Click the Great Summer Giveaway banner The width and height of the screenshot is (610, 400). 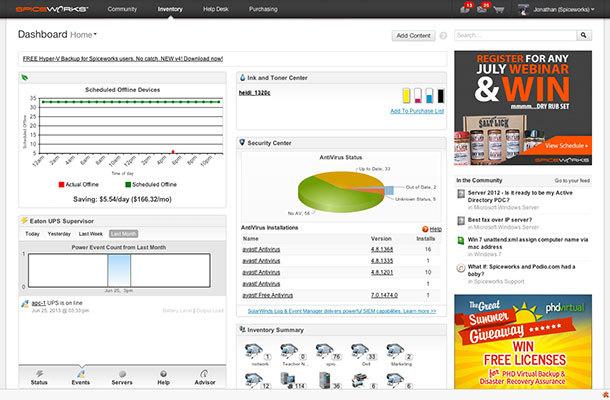(x=523, y=341)
